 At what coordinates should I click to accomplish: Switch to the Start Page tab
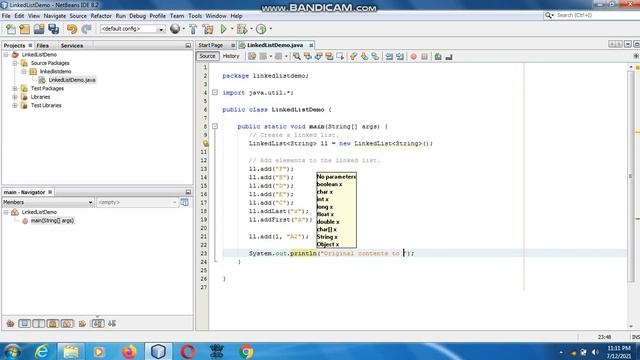point(211,45)
